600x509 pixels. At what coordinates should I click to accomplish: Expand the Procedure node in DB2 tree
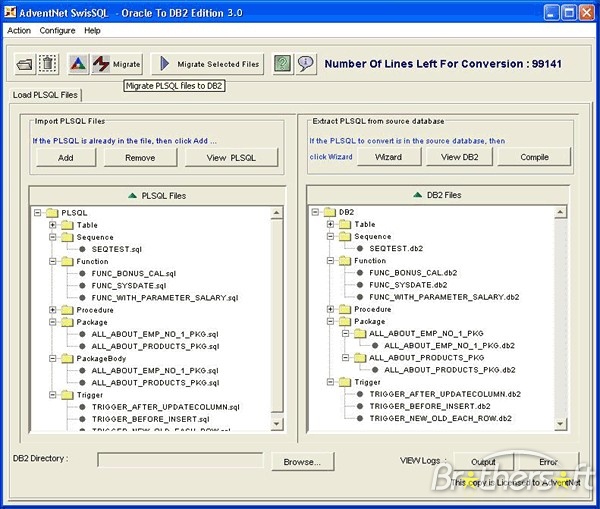pyautogui.click(x=331, y=309)
